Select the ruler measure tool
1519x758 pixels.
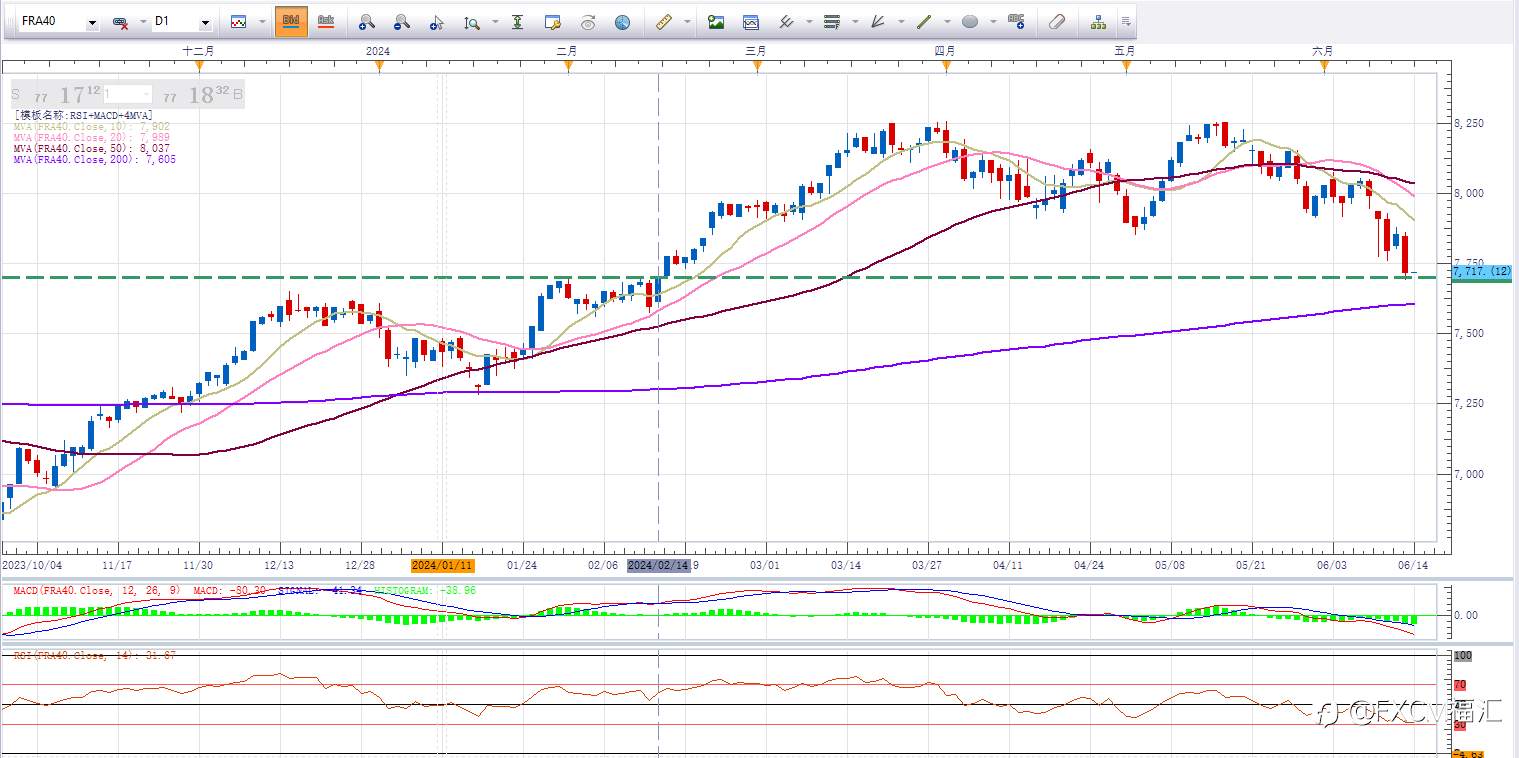coord(663,22)
